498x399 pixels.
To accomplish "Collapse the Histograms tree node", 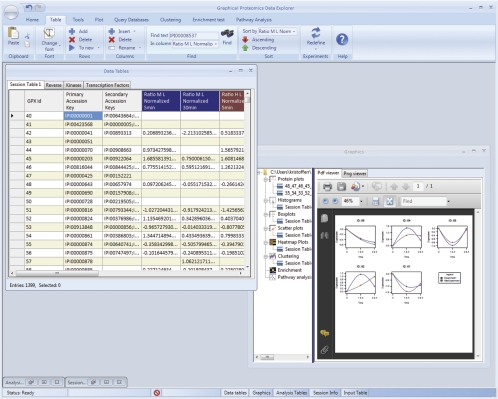I will (x=266, y=200).
